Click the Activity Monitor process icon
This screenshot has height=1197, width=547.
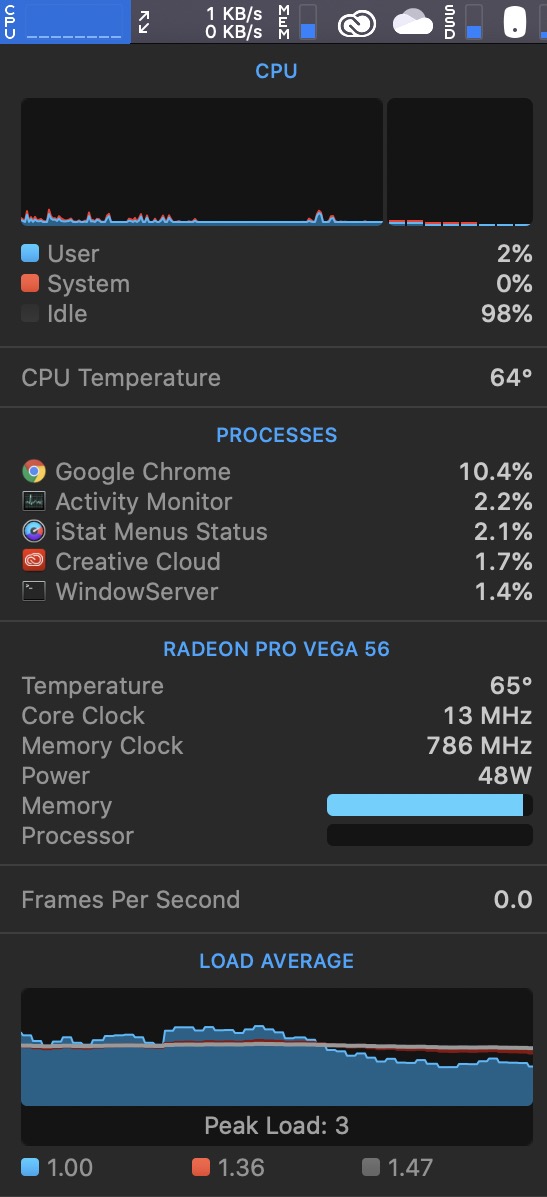(x=34, y=502)
